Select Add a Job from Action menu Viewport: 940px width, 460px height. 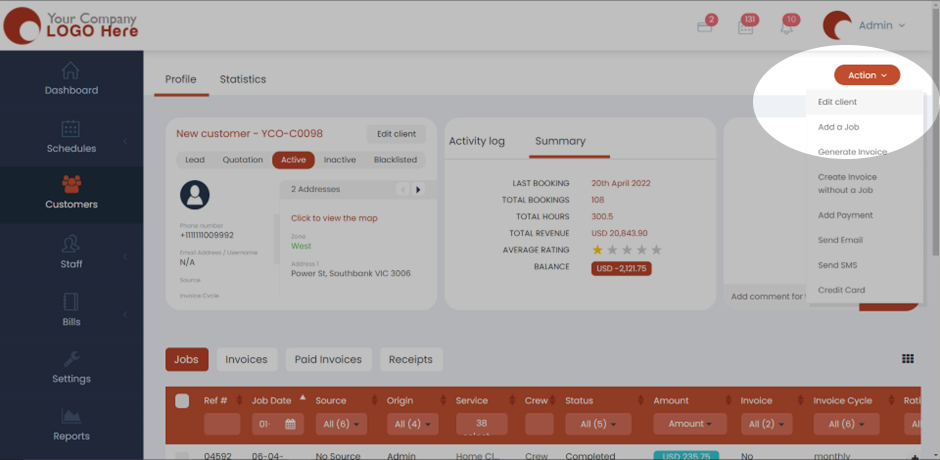[838, 127]
